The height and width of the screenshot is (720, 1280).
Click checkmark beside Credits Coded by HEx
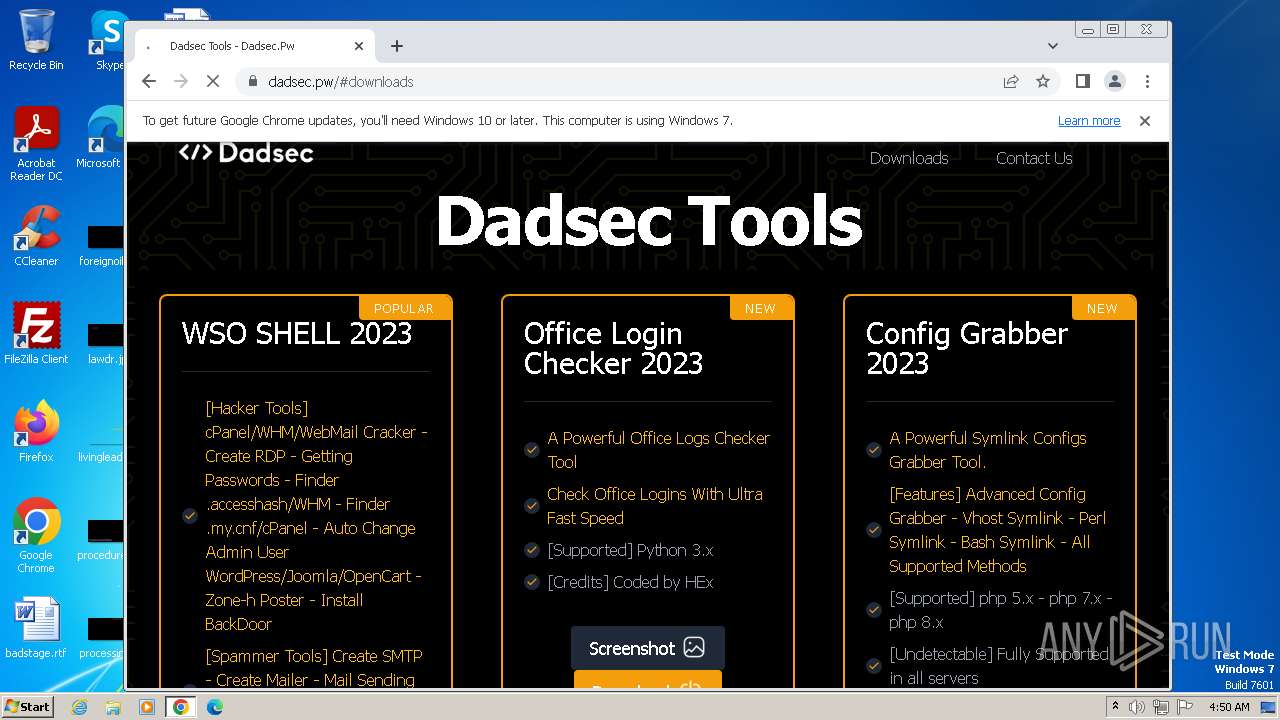(532, 582)
